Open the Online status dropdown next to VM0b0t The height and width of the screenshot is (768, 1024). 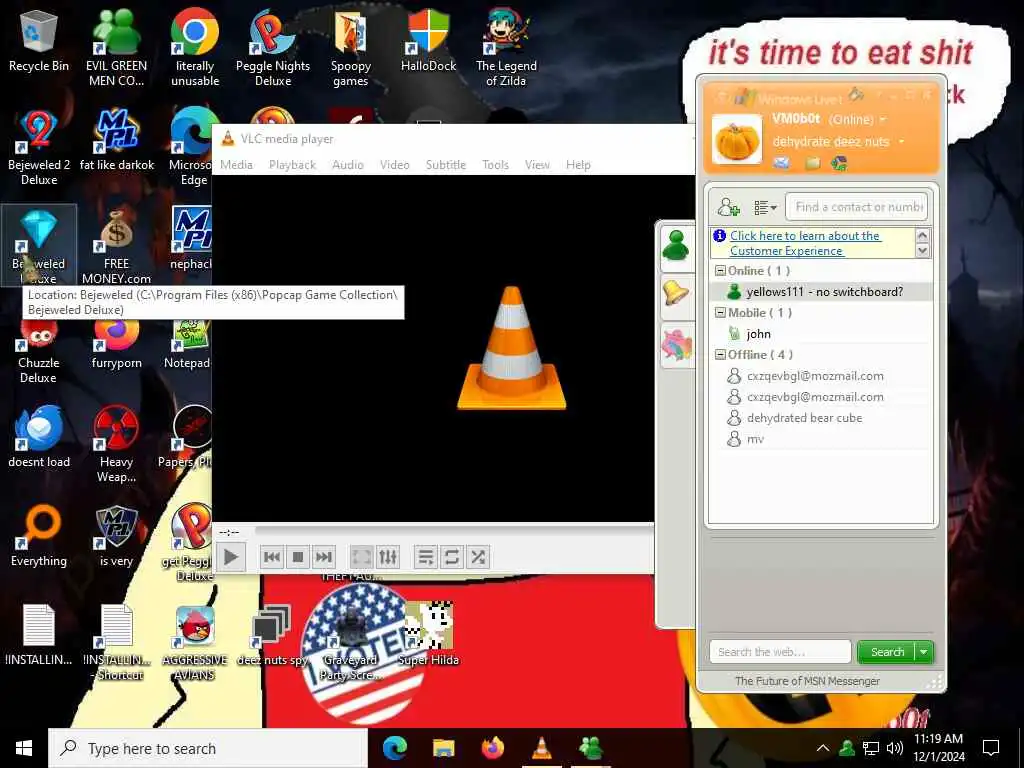click(x=883, y=120)
